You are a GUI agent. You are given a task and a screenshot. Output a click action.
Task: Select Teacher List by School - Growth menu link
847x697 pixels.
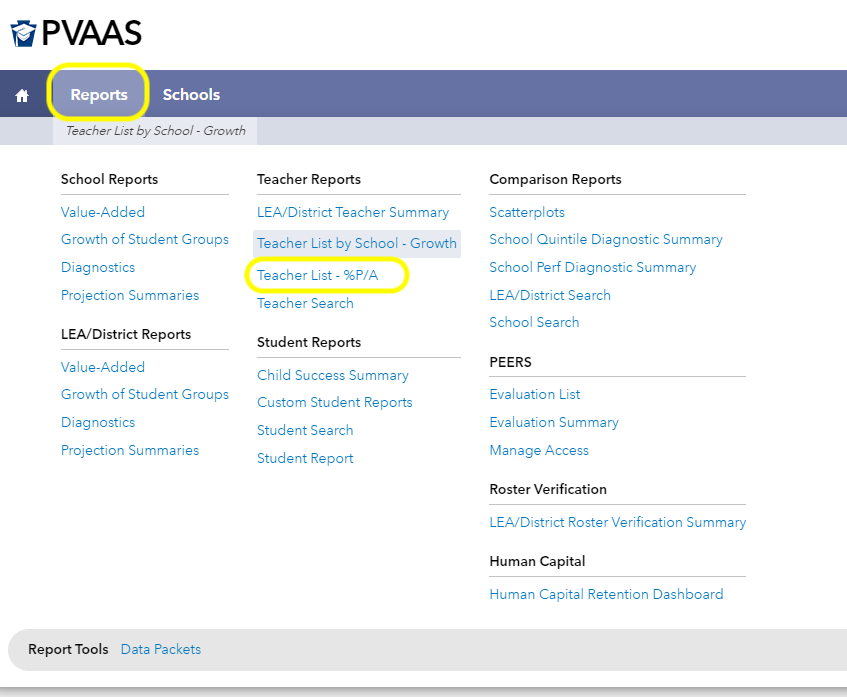(x=357, y=244)
